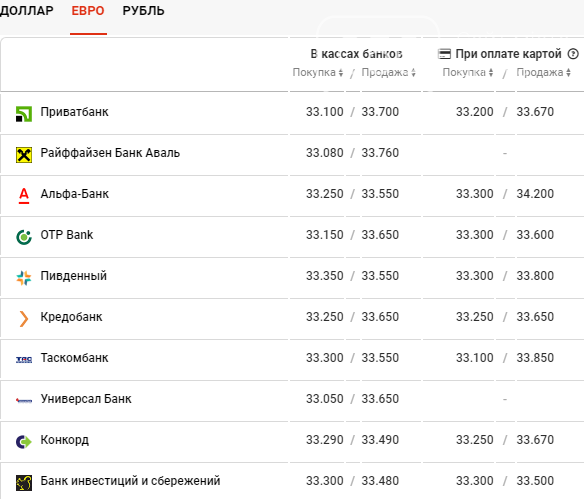Click the OTP Bank green logo icon
Screen dimensions: 584x499
pos(24,237)
